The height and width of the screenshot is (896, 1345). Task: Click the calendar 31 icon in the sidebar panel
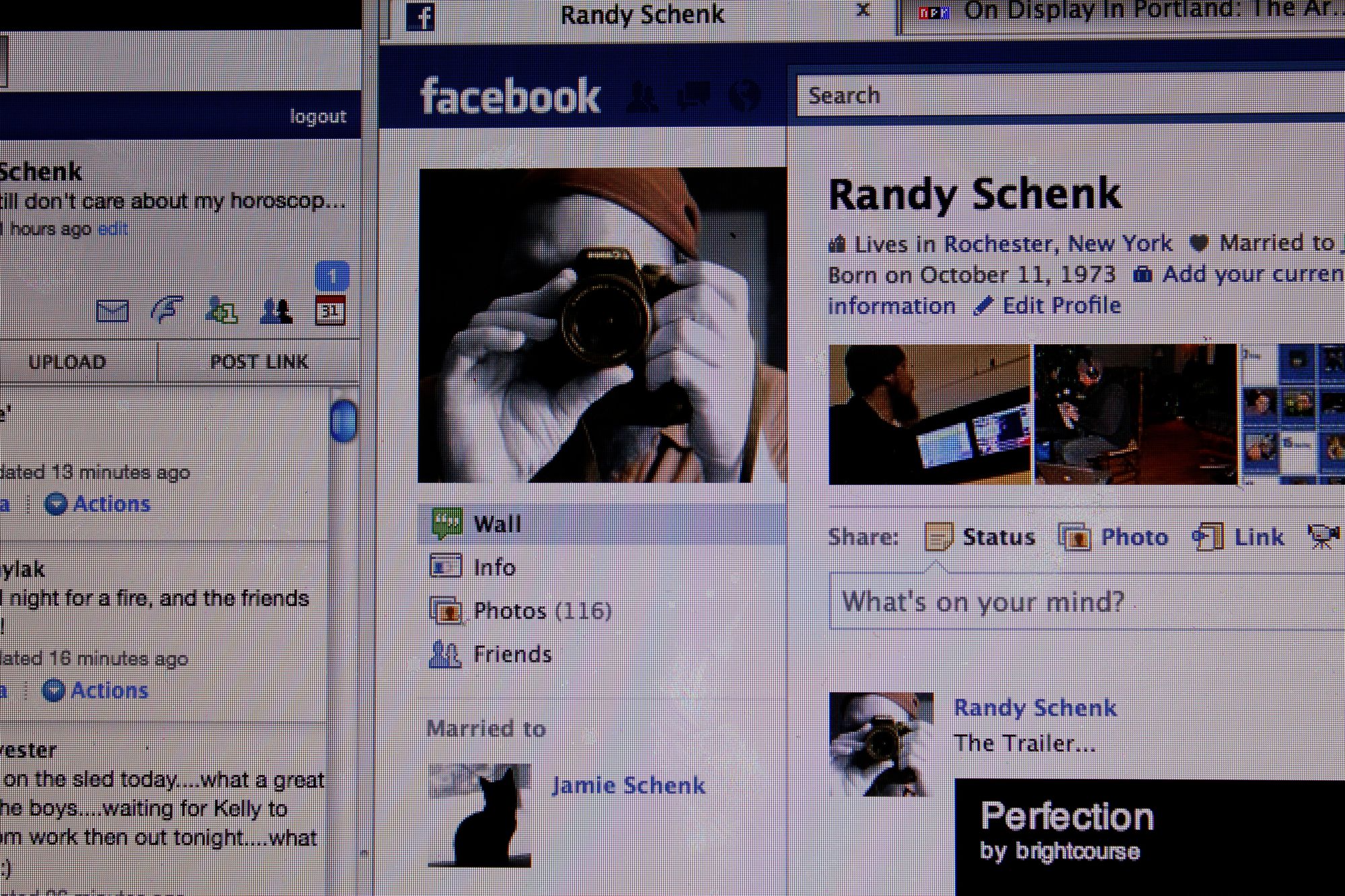click(x=330, y=311)
